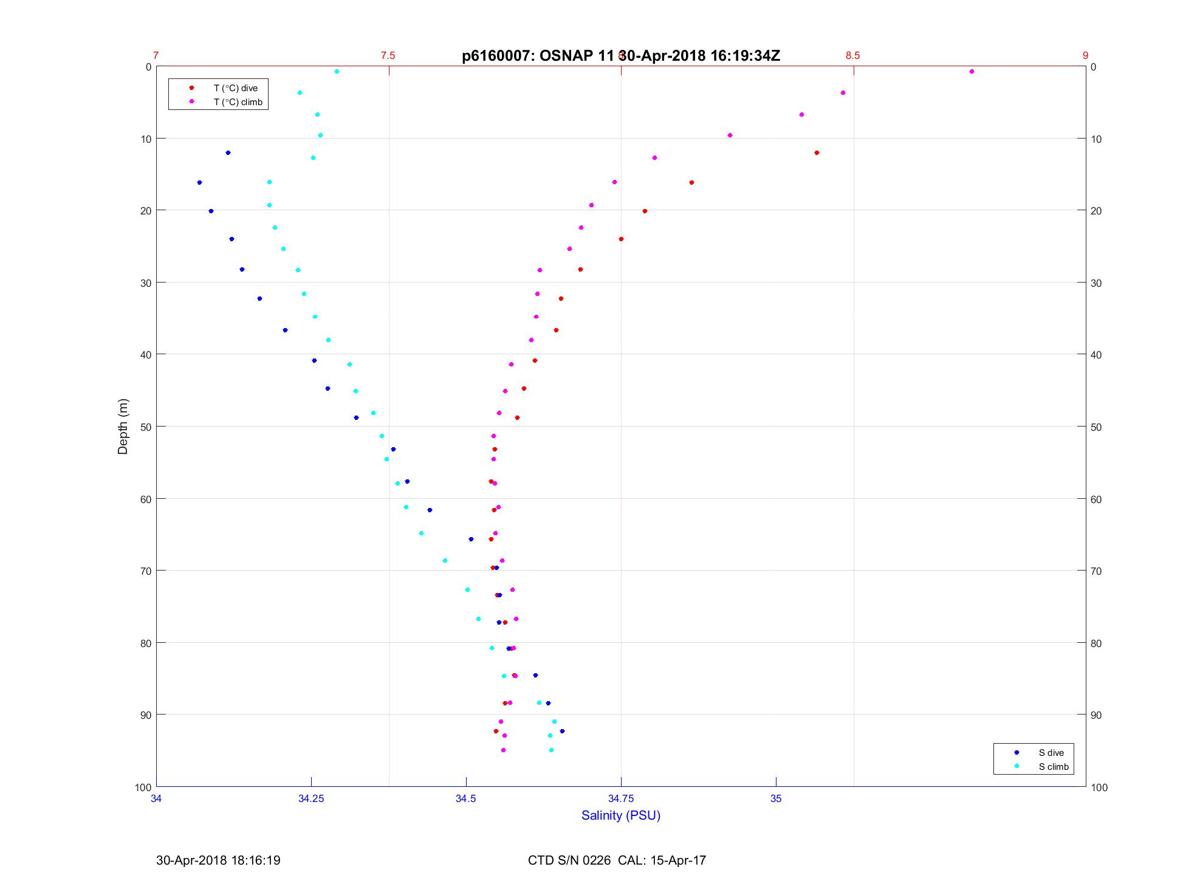Click the 50 tick on the right depth axis
Viewport: 1200px width, 885px height.
point(1097,427)
